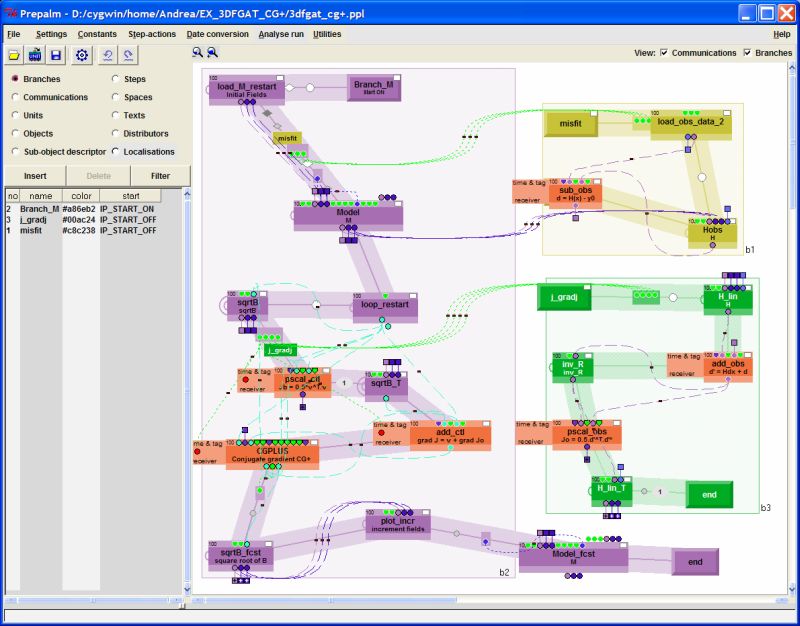Save the file with the floppy disk icon
The width and height of the screenshot is (800, 626).
tap(56, 55)
